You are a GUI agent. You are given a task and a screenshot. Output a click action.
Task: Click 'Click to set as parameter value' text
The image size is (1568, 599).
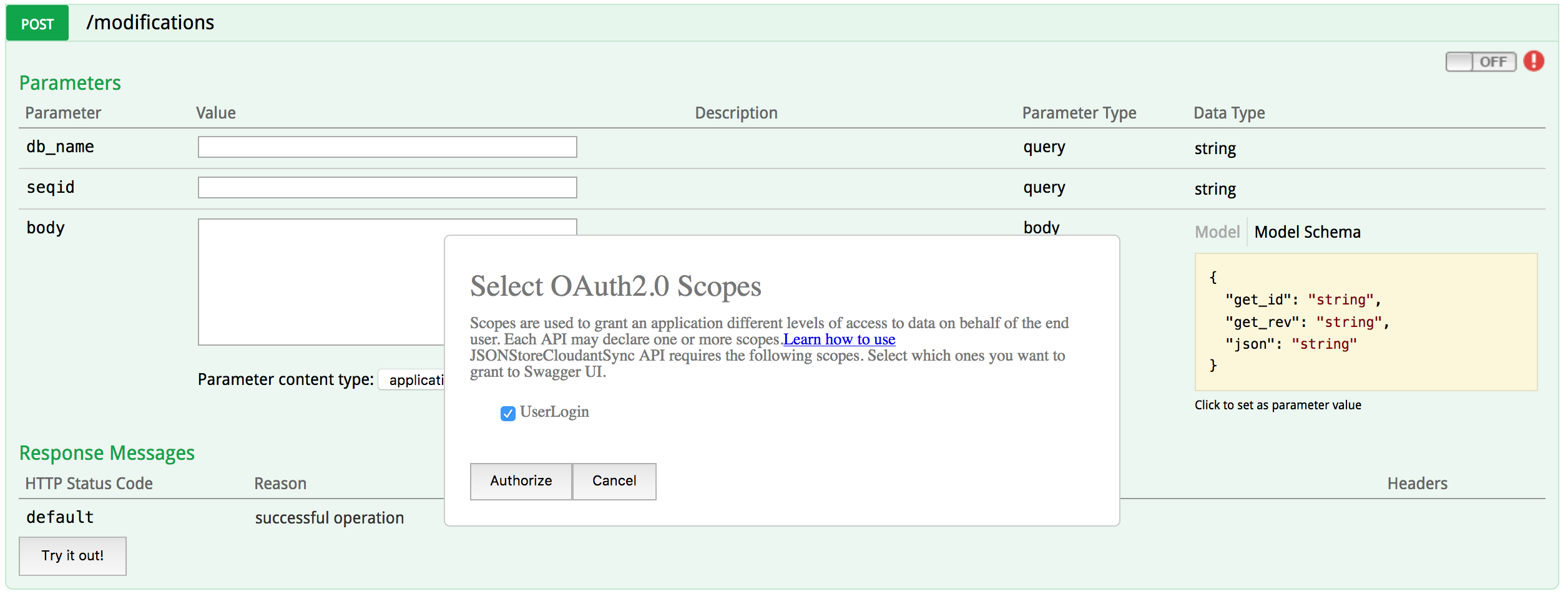pos(1278,405)
